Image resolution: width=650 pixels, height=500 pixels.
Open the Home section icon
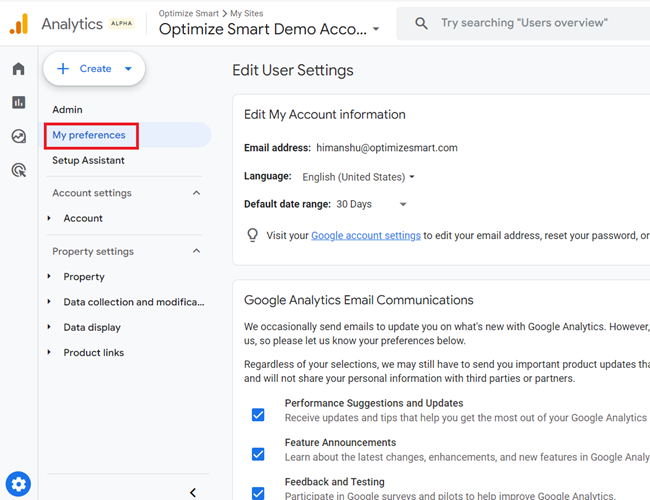[19, 68]
